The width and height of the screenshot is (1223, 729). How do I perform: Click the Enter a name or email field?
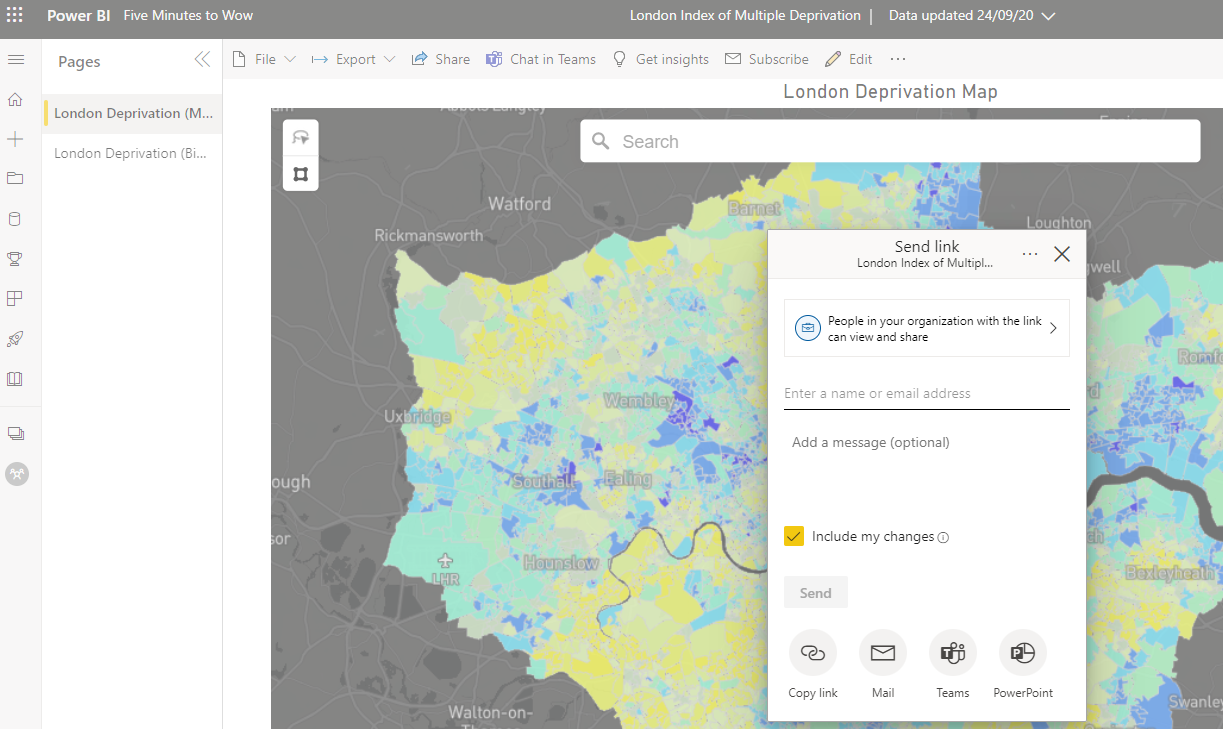[x=926, y=394]
